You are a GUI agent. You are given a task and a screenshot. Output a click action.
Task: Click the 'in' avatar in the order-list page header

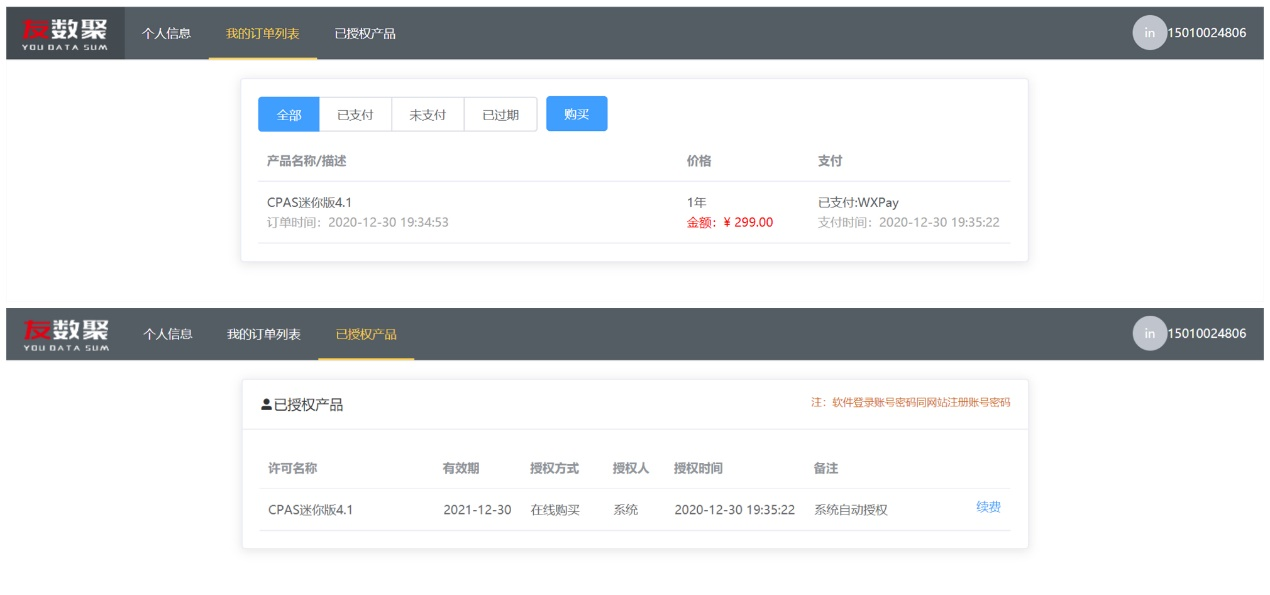point(1149,33)
